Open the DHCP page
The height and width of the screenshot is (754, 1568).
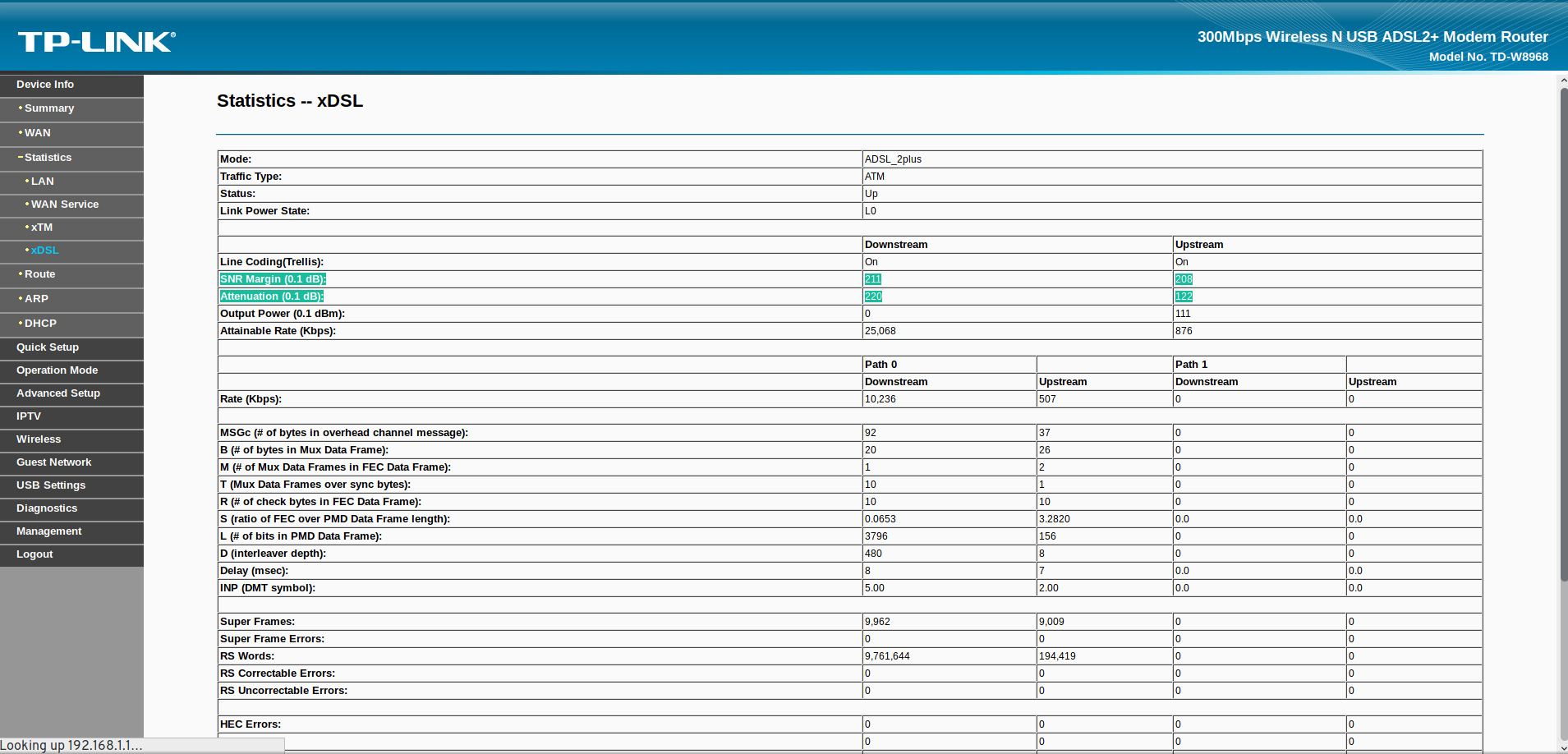pos(40,324)
